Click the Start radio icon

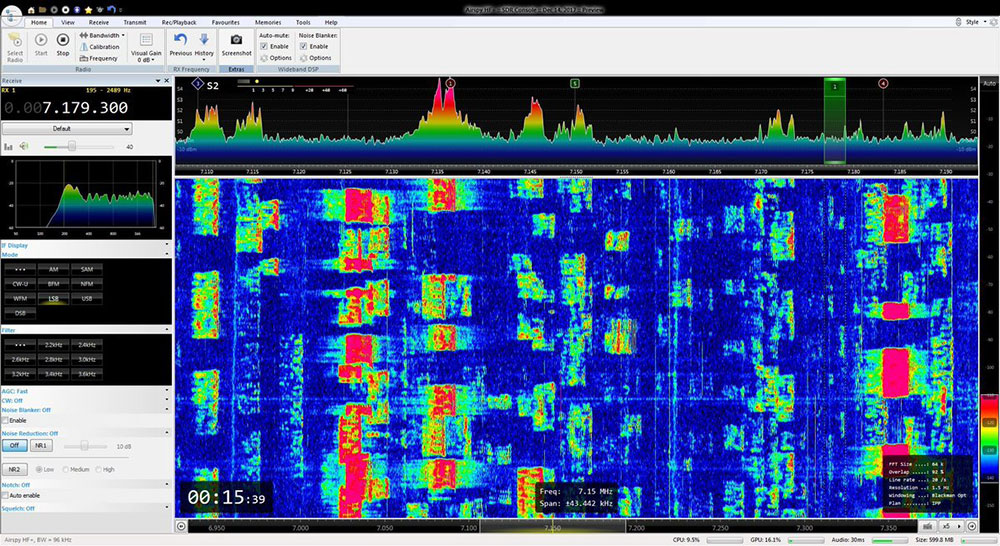click(41, 42)
